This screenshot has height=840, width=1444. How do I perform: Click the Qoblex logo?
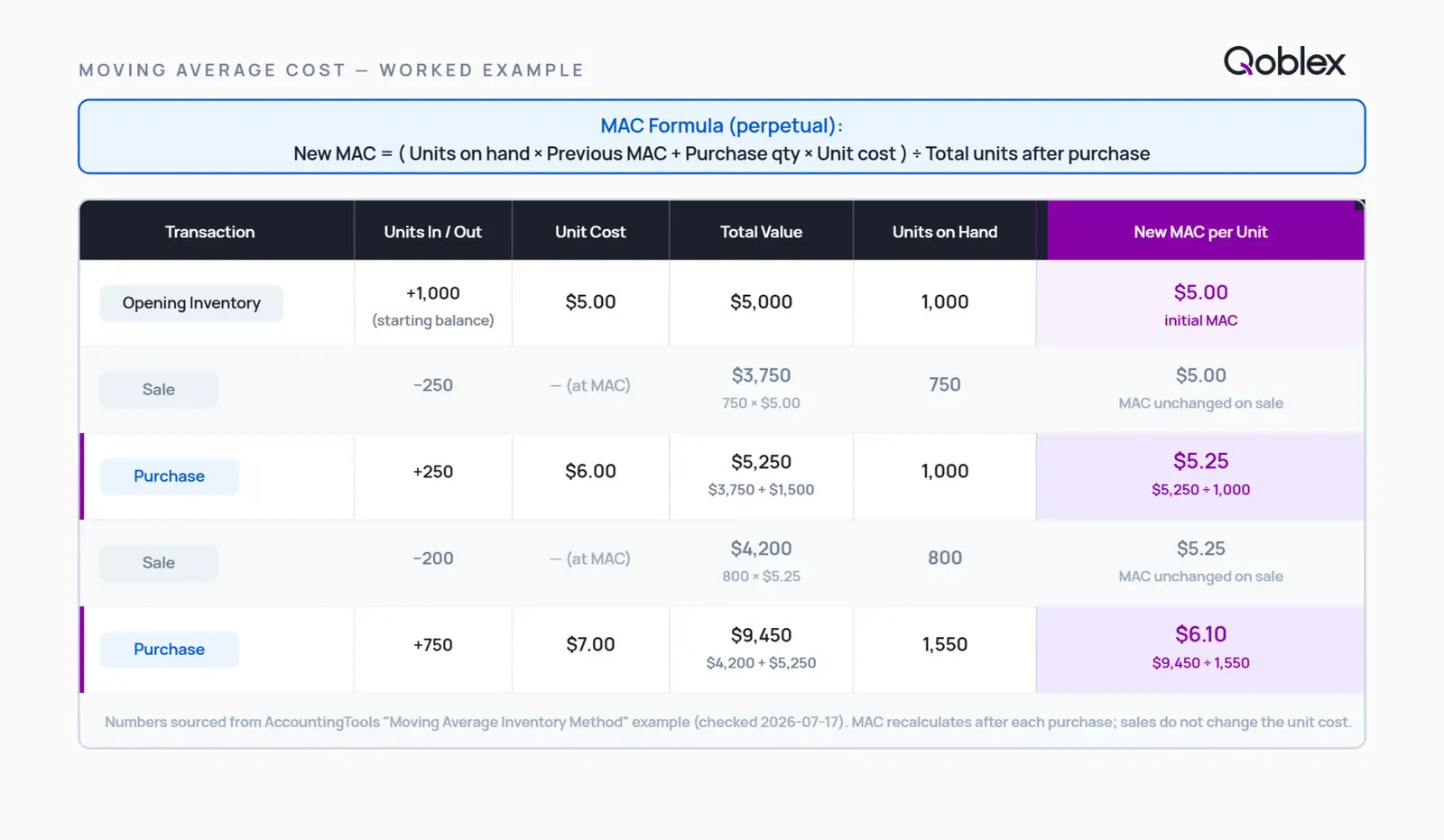pos(1284,60)
